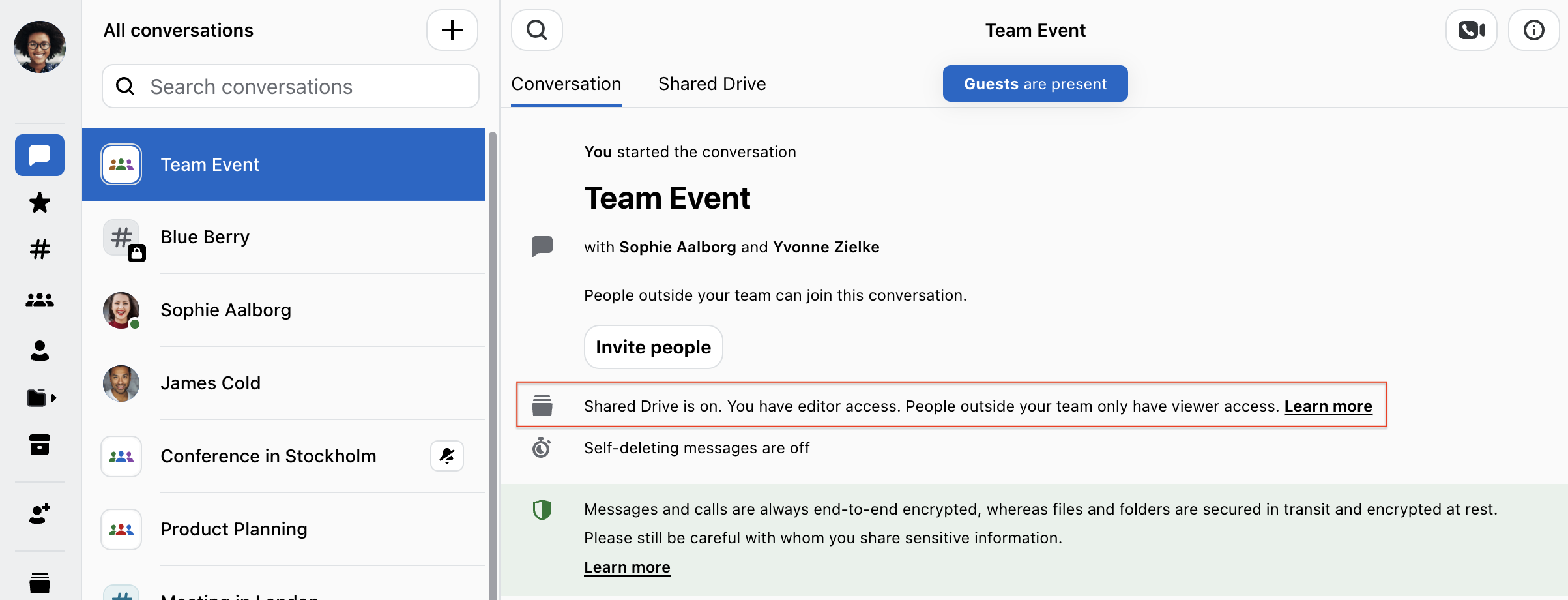Image resolution: width=1568 pixels, height=600 pixels.
Task: Click the Team Event group avatar icon
Action: [121, 164]
